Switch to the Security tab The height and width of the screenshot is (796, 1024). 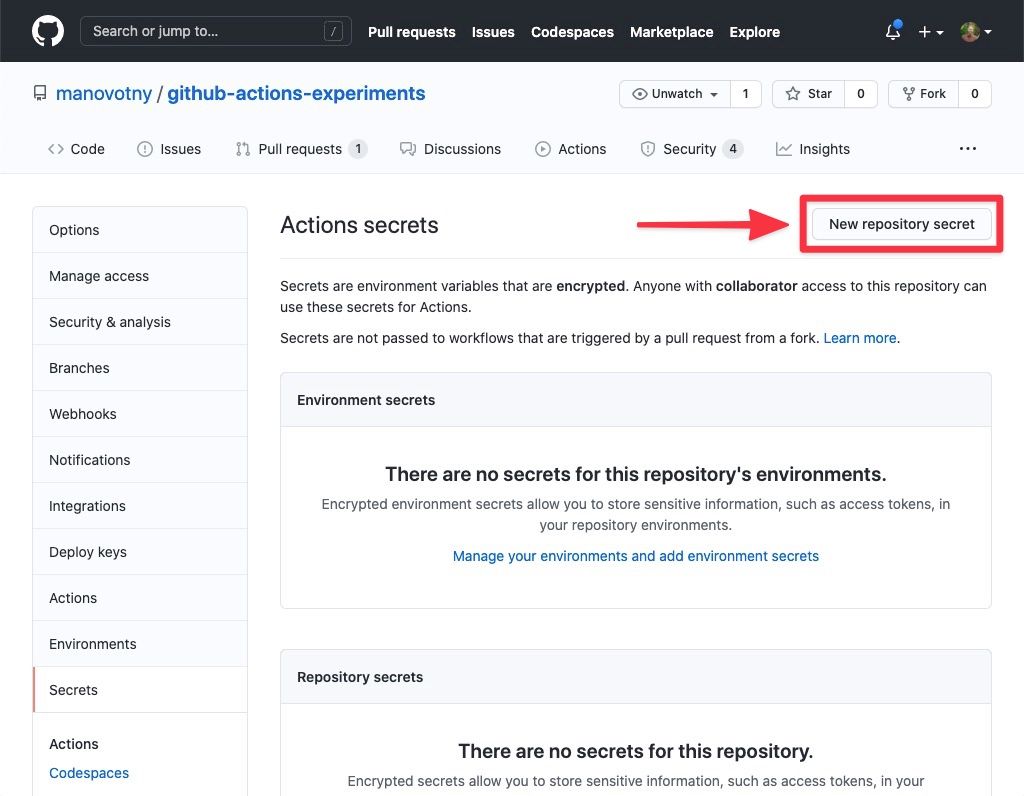click(x=691, y=149)
